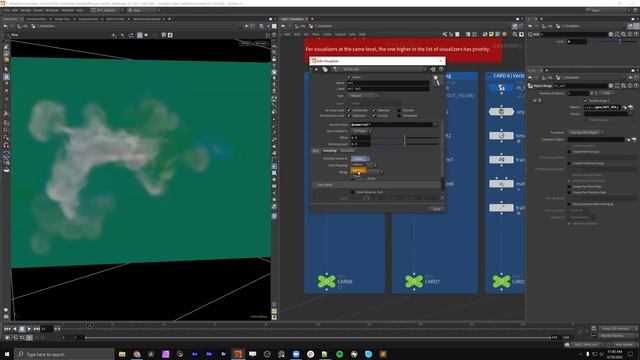The width and height of the screenshot is (640, 360).
Task: Toggle the Templated checkbox in Edit Visualizer
Action: [399, 116]
